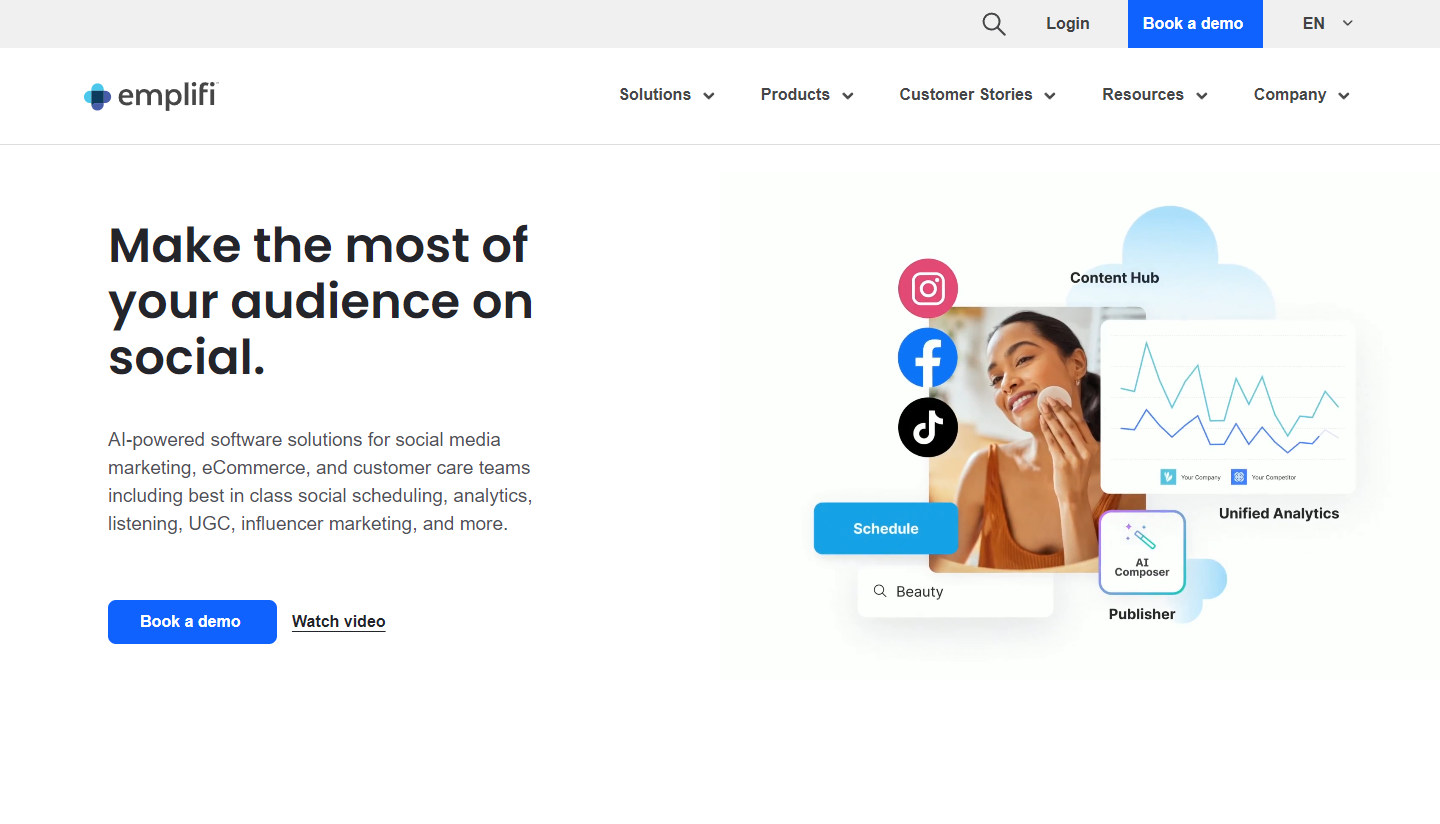Click the Publisher label
Image resolution: width=1440 pixels, height=824 pixels.
[x=1142, y=614]
